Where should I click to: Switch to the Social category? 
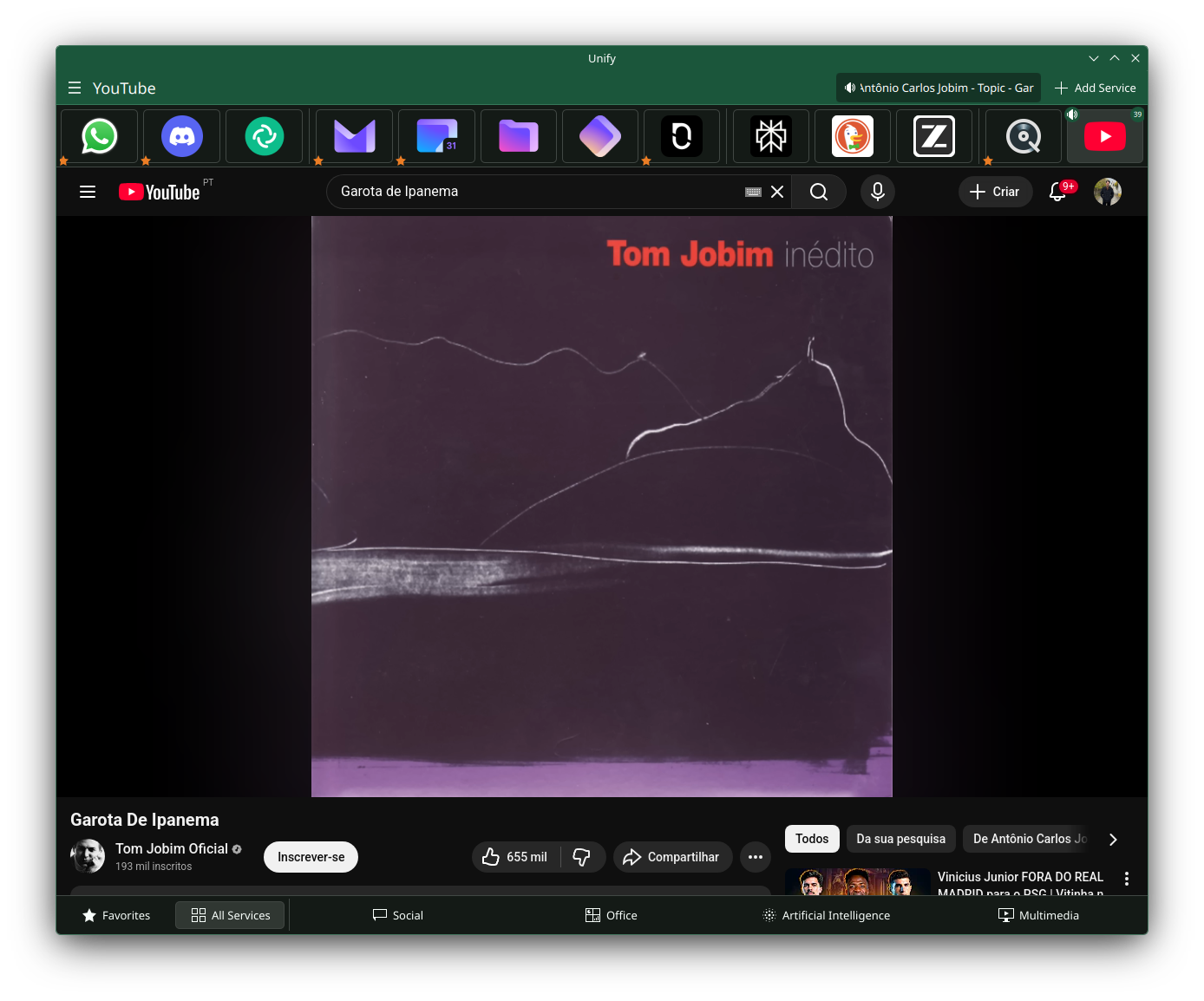tap(397, 915)
